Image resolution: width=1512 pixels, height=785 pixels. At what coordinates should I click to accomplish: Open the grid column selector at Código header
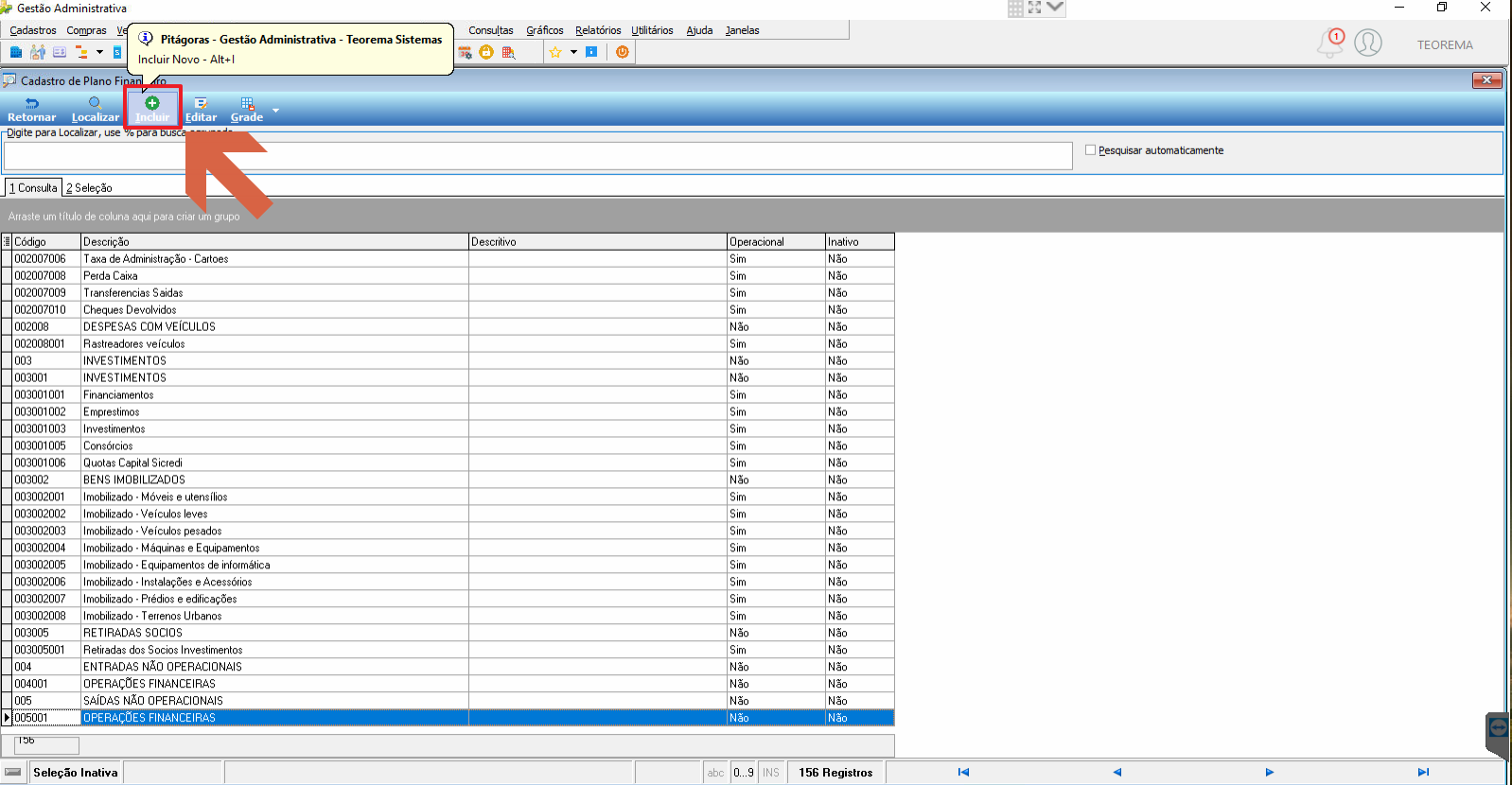(7, 241)
